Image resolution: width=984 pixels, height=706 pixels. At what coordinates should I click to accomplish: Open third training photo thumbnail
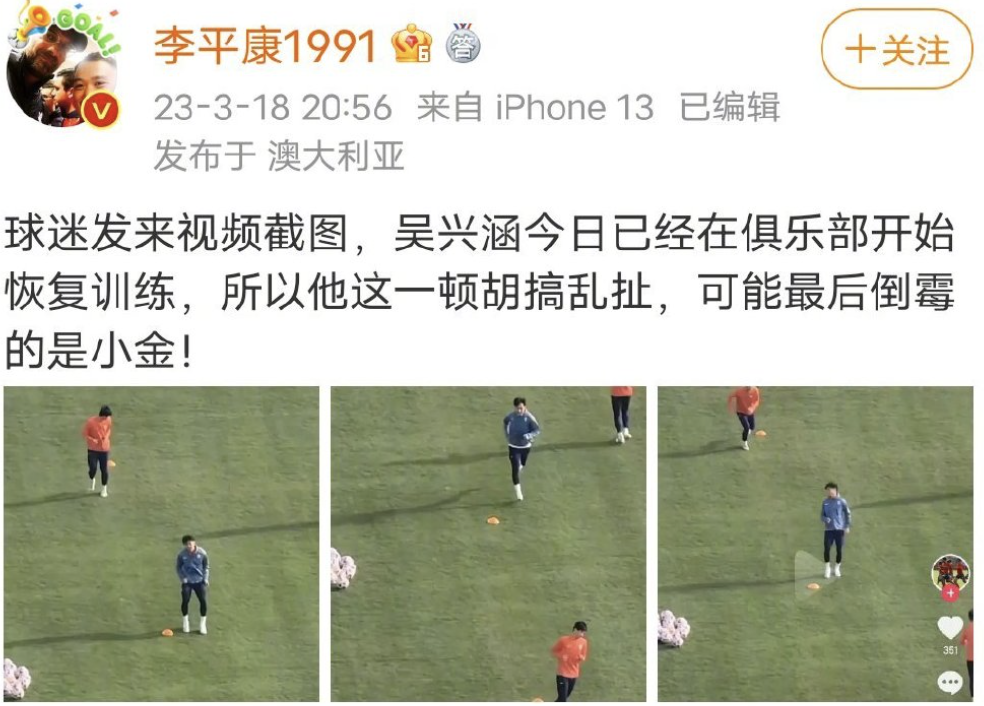[815, 544]
